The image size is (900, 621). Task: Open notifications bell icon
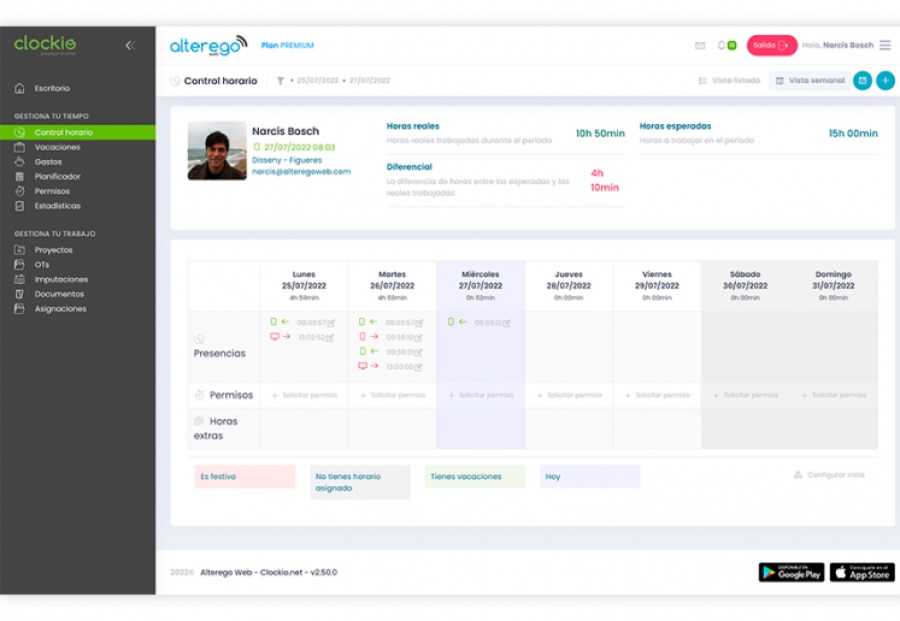click(721, 46)
